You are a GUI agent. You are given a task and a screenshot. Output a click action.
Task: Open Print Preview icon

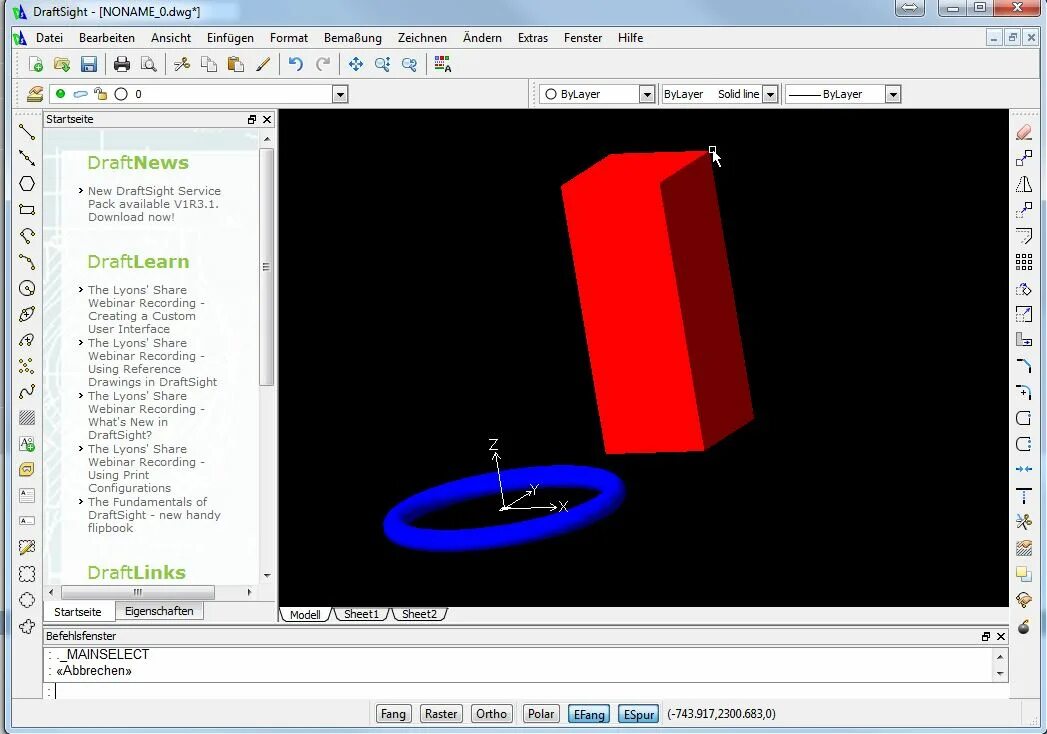click(148, 64)
